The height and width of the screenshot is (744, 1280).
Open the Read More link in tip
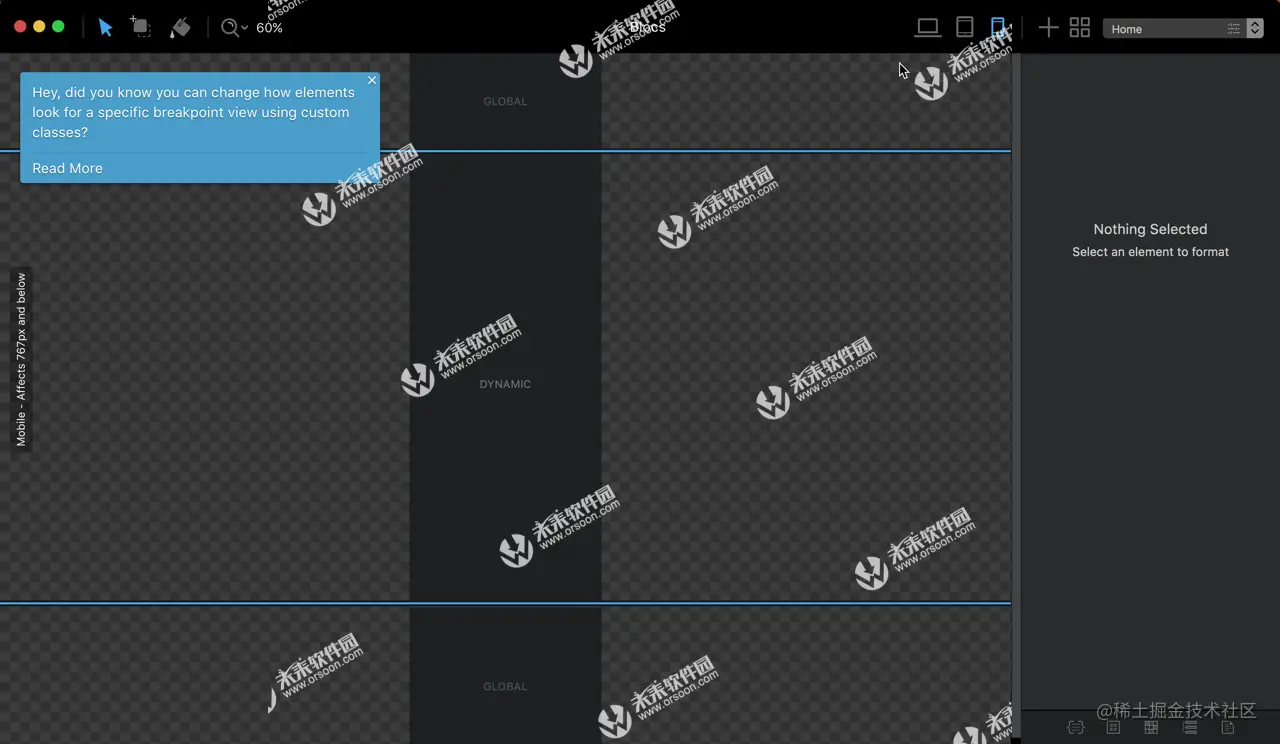point(67,168)
